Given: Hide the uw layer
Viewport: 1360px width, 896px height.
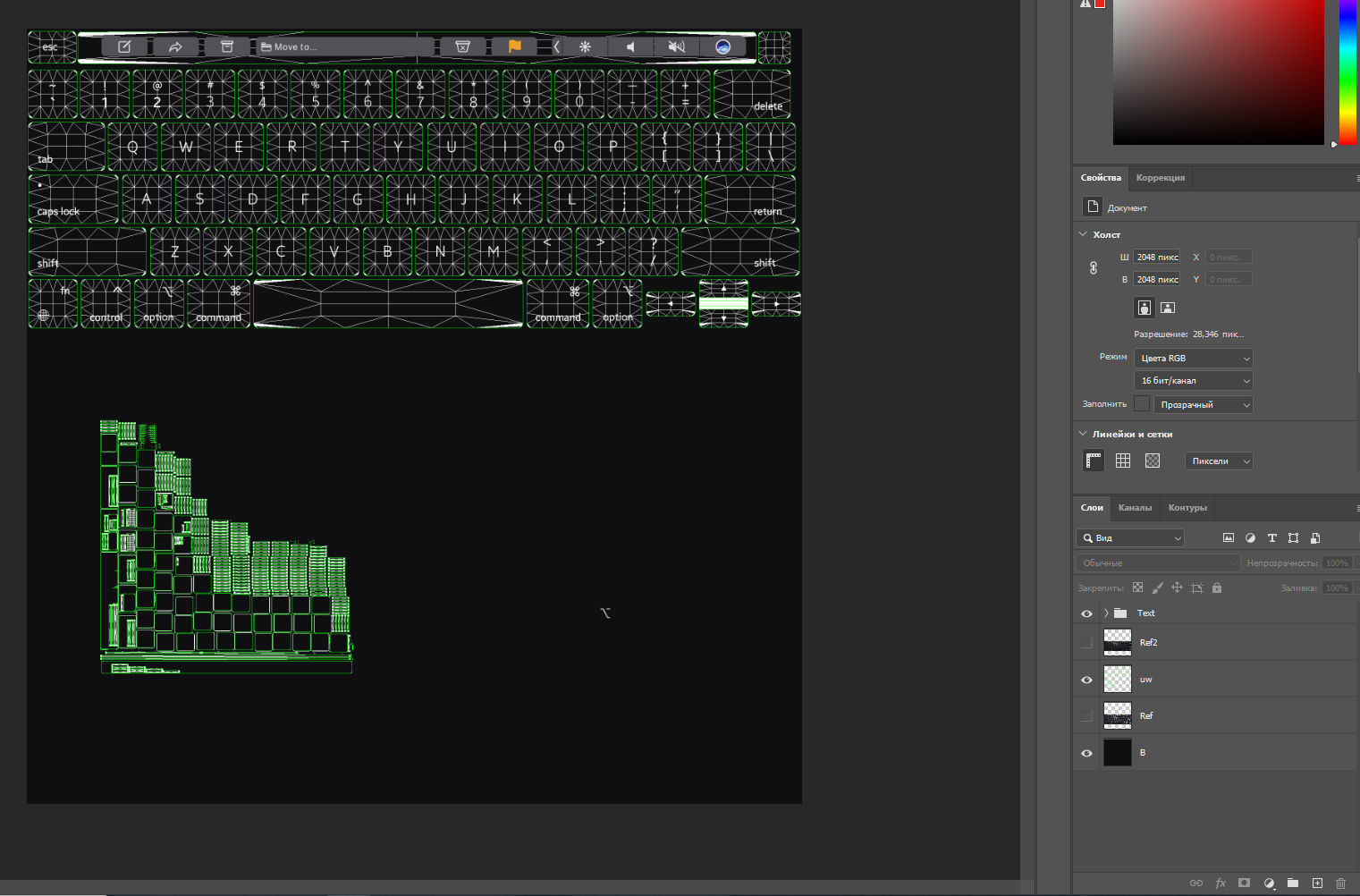Looking at the screenshot, I should pyautogui.click(x=1087, y=680).
